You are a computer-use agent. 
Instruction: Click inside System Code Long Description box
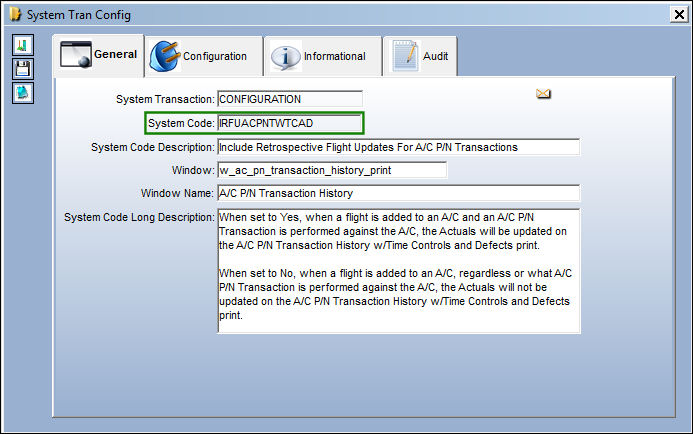pos(399,271)
